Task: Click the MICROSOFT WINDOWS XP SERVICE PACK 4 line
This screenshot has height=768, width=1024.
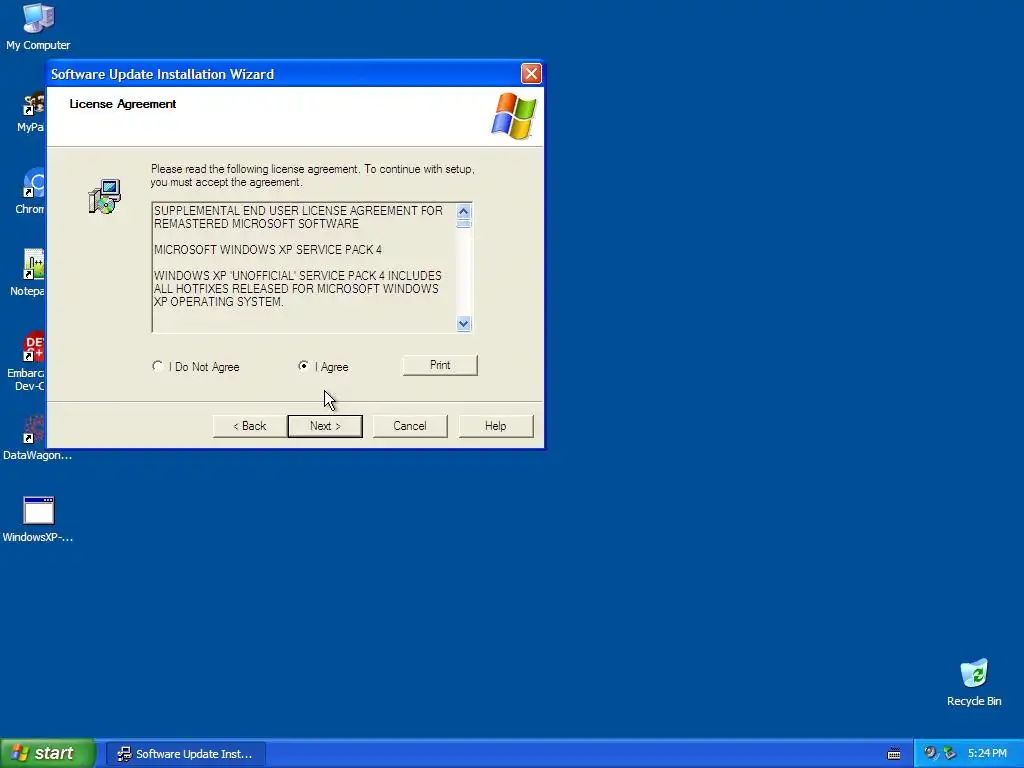Action: (x=268, y=249)
